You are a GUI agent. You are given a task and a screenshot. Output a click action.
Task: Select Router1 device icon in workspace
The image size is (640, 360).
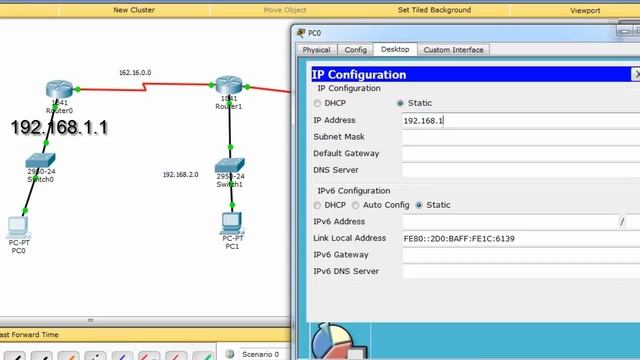point(229,85)
